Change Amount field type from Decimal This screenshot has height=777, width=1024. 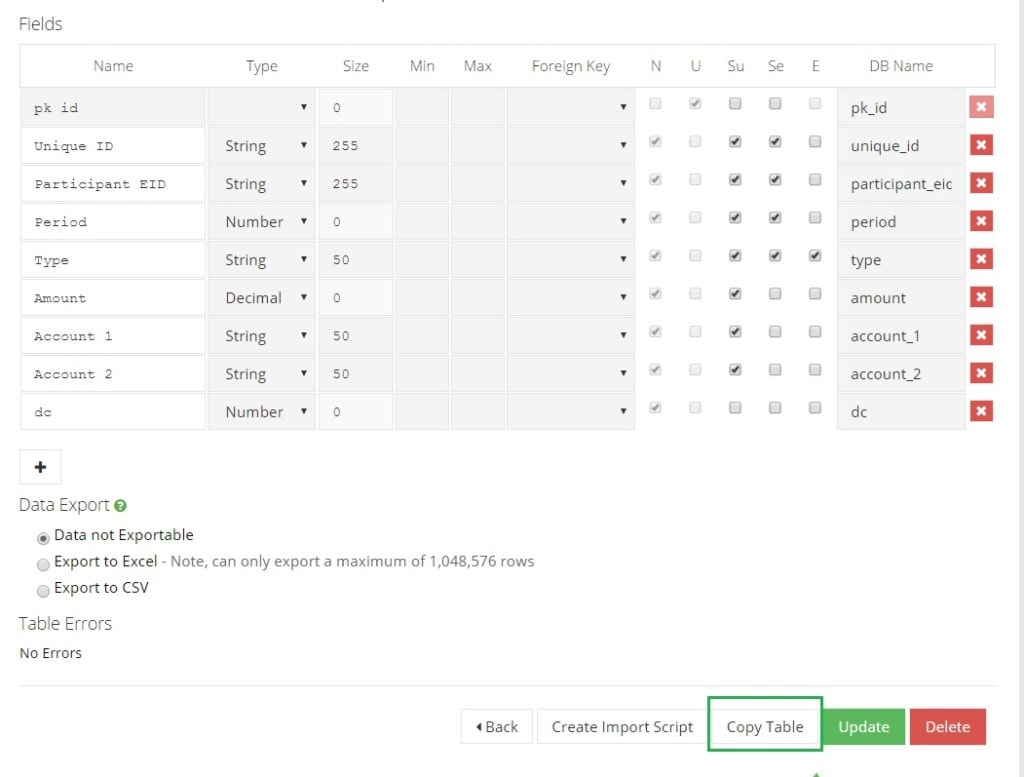(261, 298)
